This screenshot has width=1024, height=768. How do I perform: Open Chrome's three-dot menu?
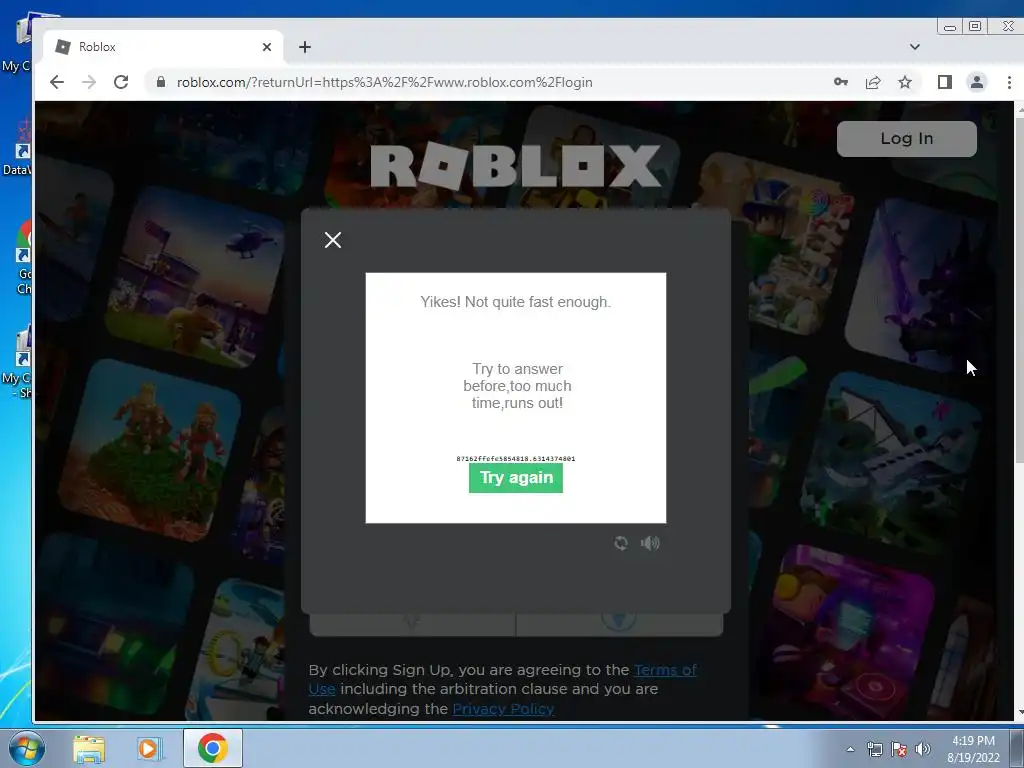tap(1009, 82)
